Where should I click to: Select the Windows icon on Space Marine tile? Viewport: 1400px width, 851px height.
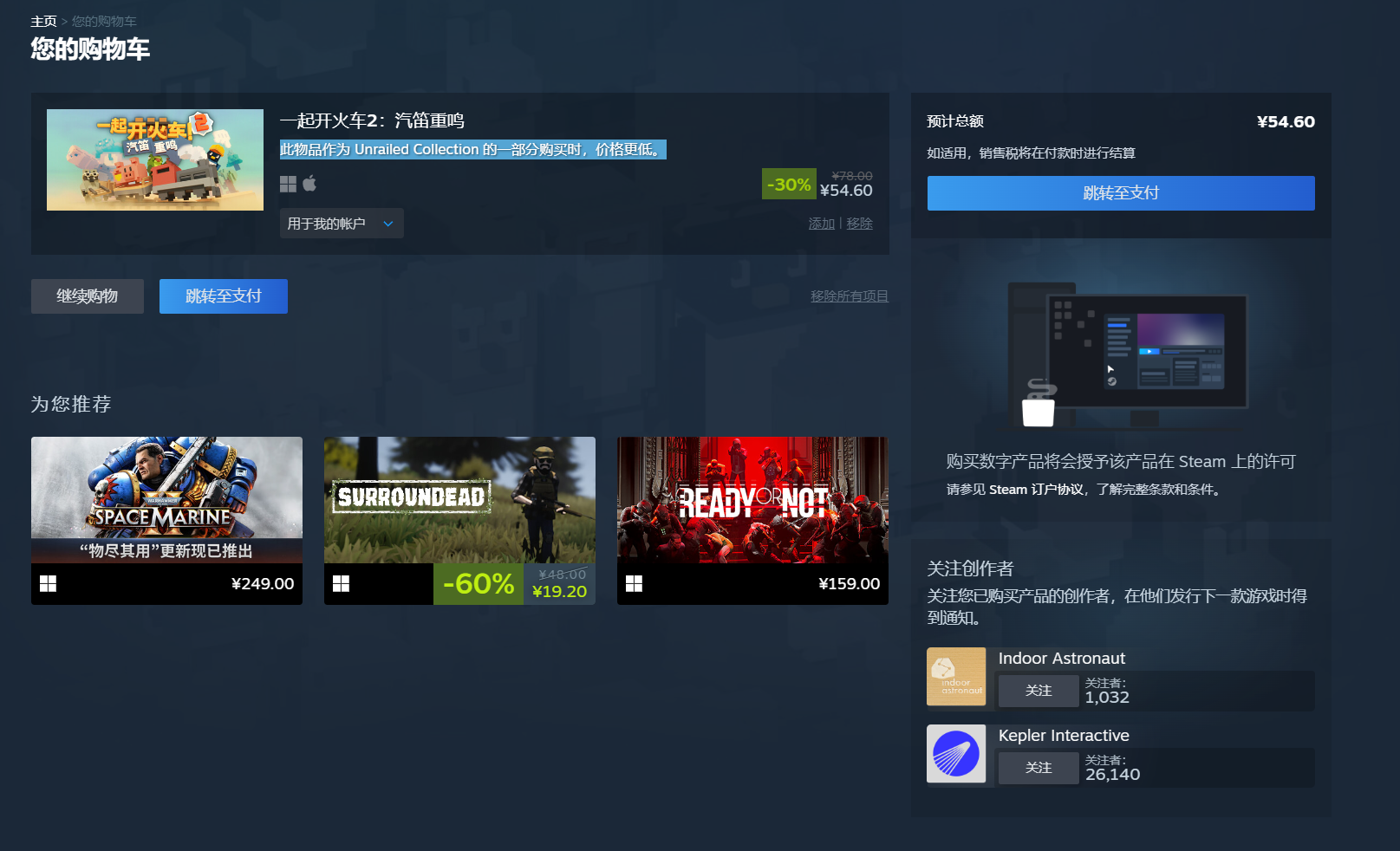(49, 583)
